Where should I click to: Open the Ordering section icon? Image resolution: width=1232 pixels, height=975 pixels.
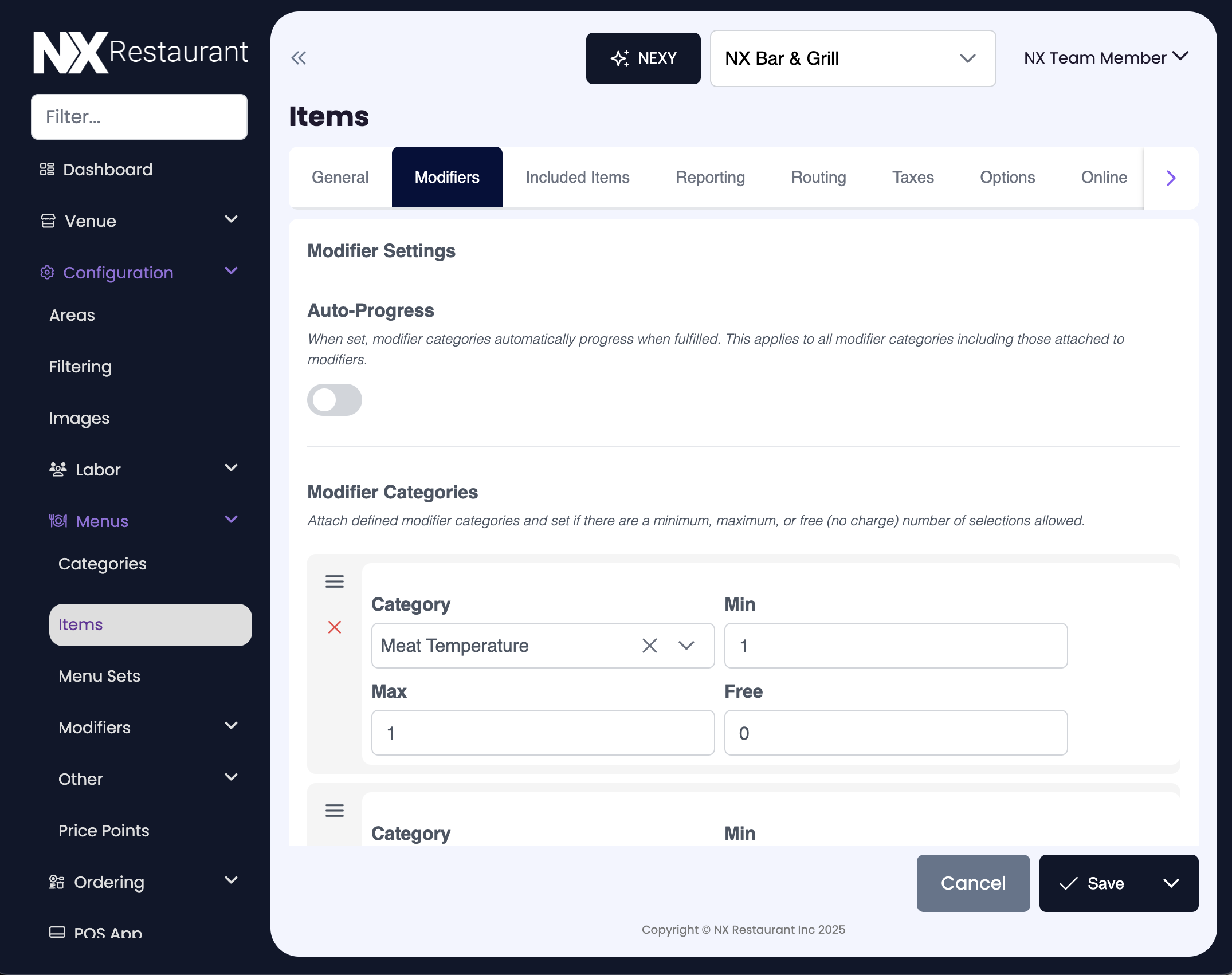click(56, 882)
